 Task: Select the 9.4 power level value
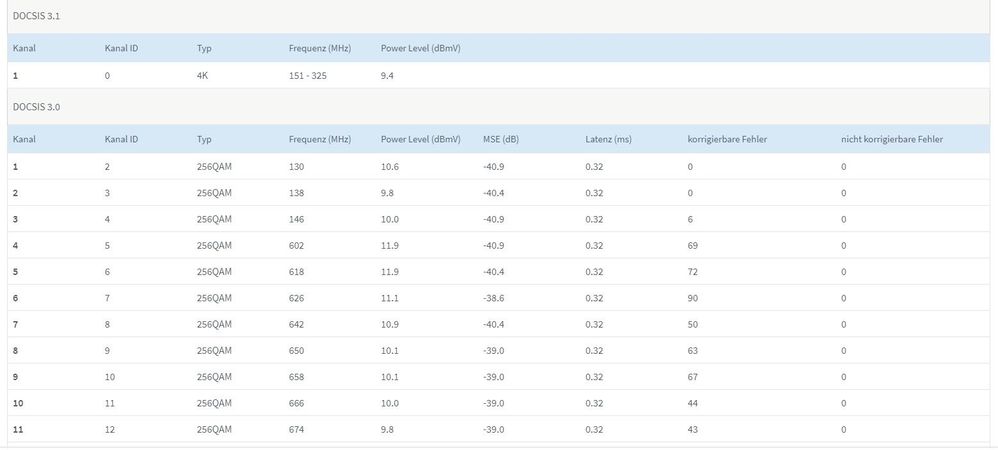tap(387, 75)
